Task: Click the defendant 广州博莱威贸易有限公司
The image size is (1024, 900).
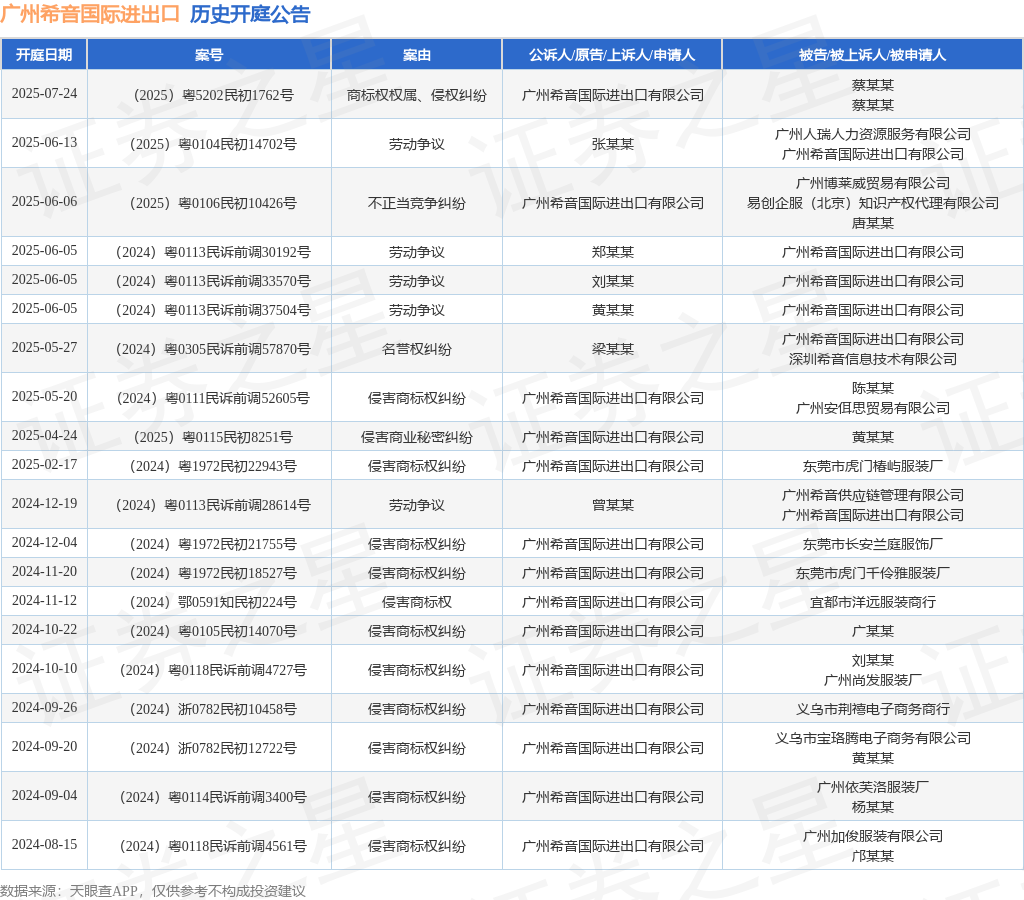Action: (872, 183)
